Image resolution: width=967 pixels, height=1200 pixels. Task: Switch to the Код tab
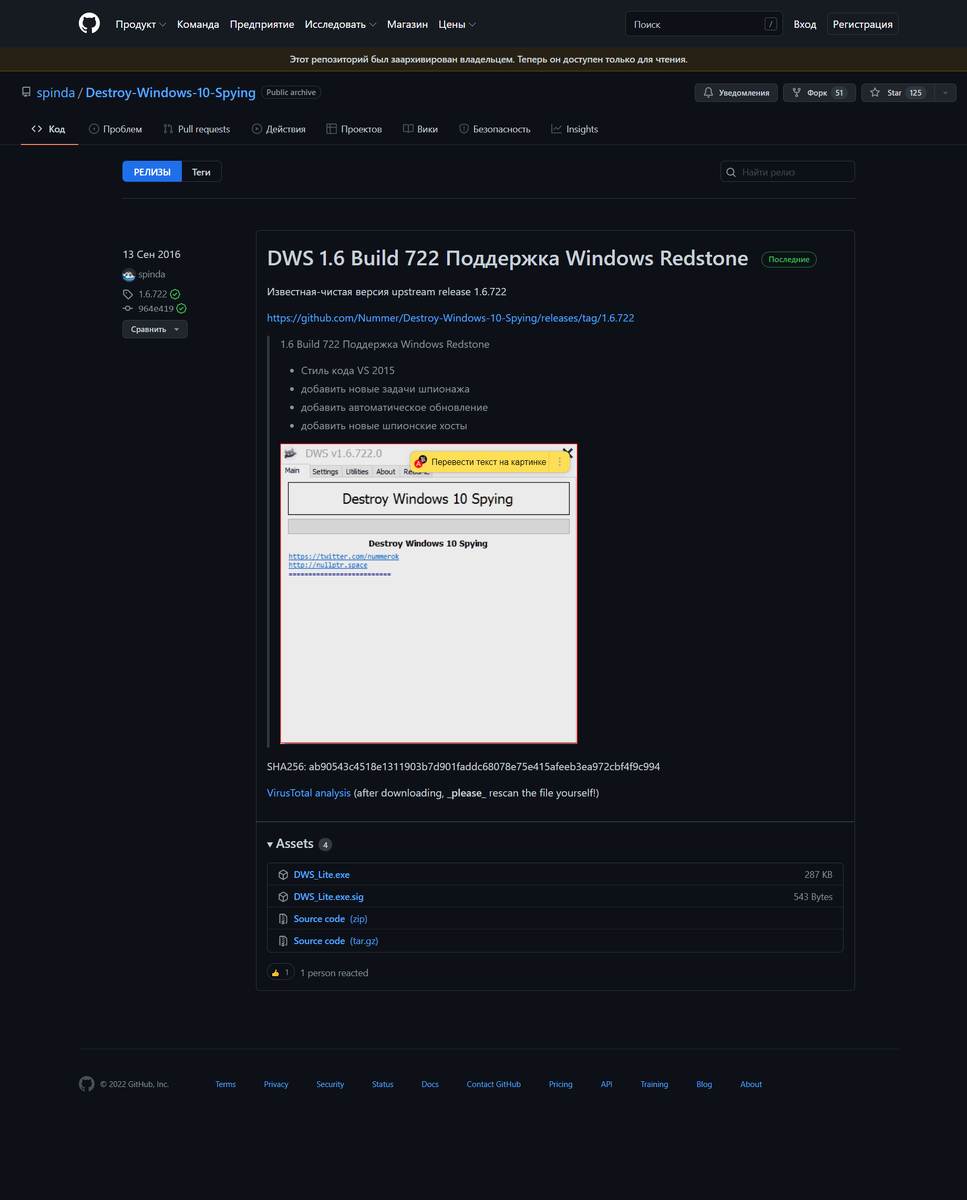click(49, 129)
